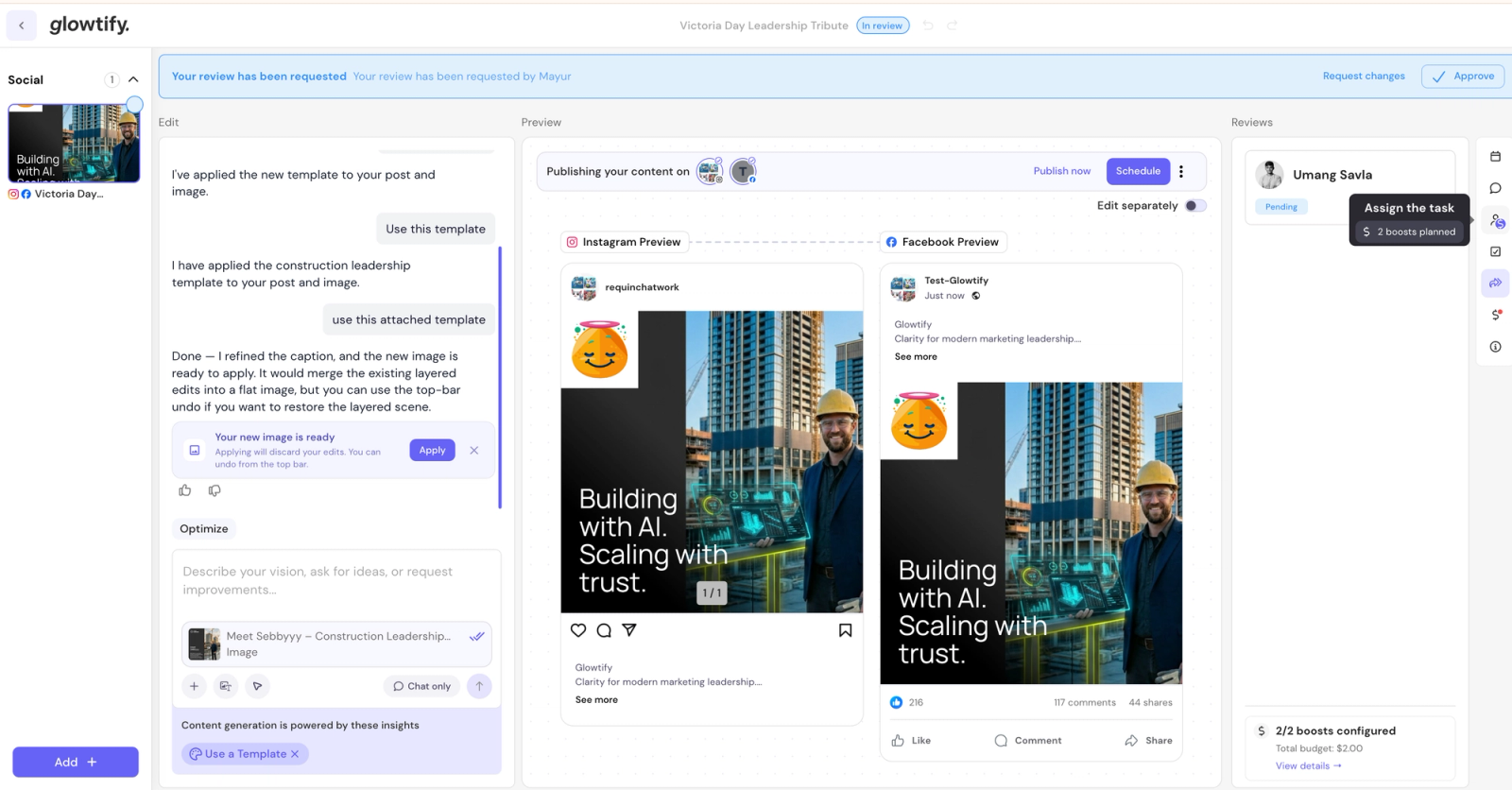Click the chat panel vertical scrollbar
The image size is (1512, 790).
click(500, 378)
